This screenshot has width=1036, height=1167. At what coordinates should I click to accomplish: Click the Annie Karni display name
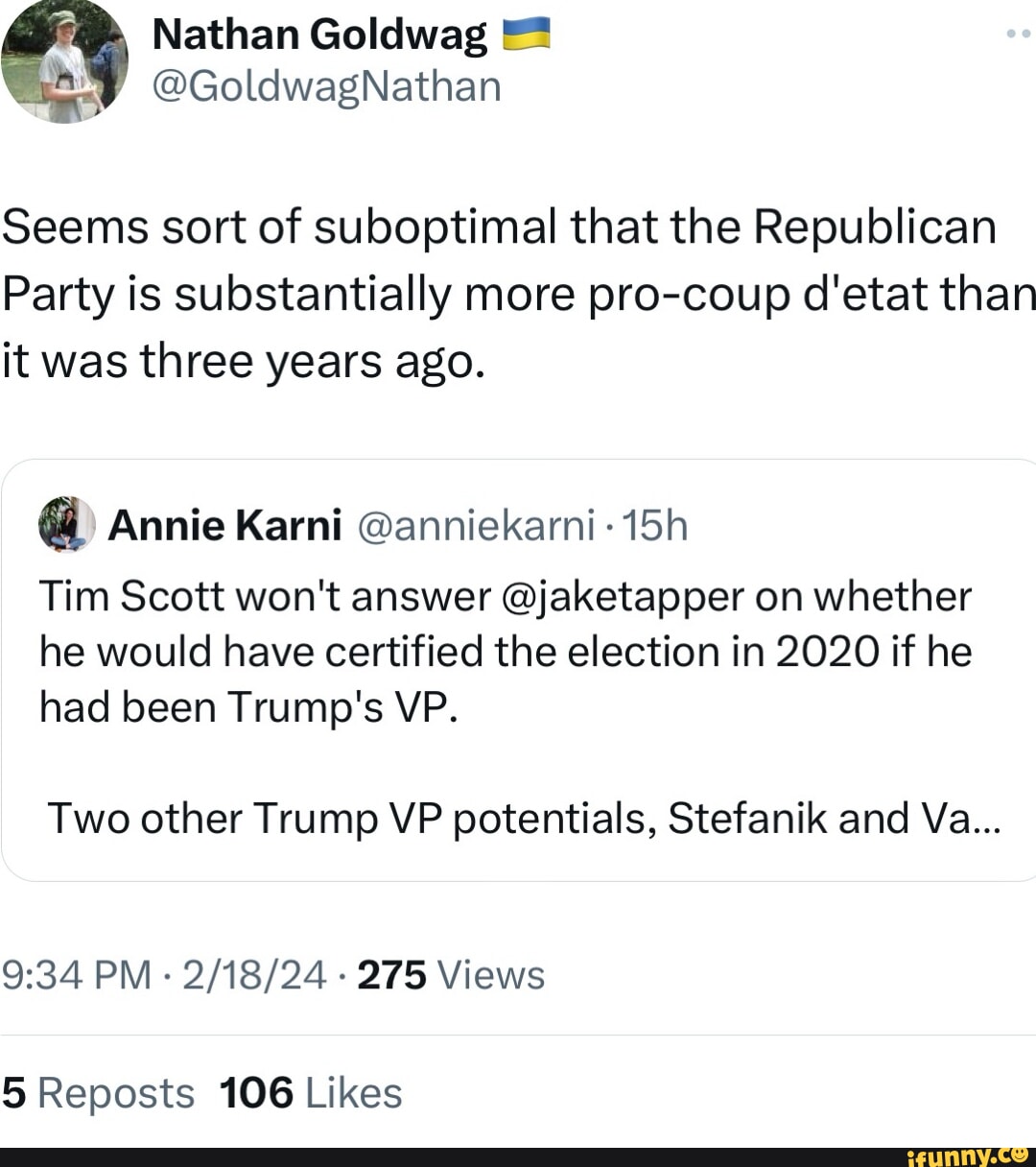(x=224, y=525)
